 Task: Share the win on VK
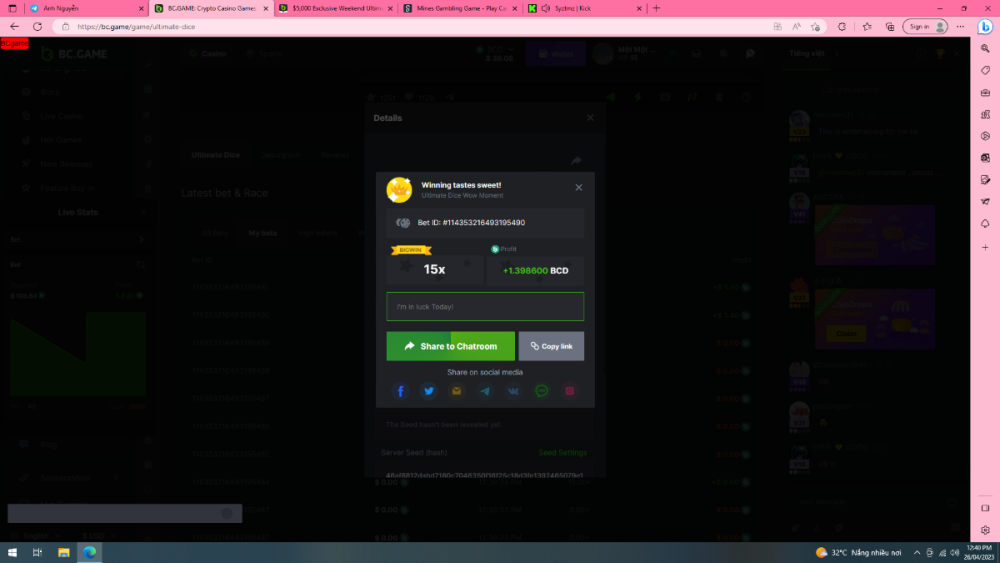[513, 392]
